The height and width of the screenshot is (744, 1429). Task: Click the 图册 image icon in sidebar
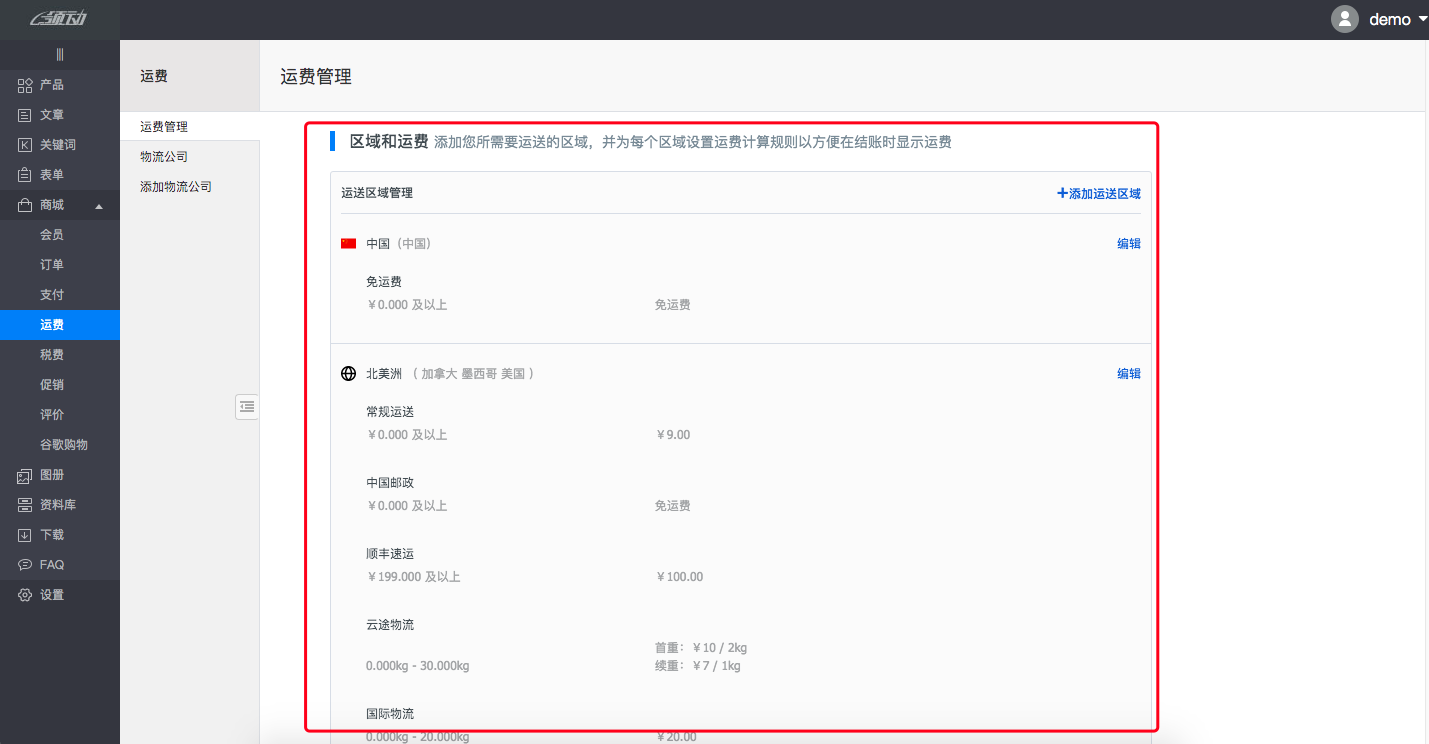tap(25, 475)
